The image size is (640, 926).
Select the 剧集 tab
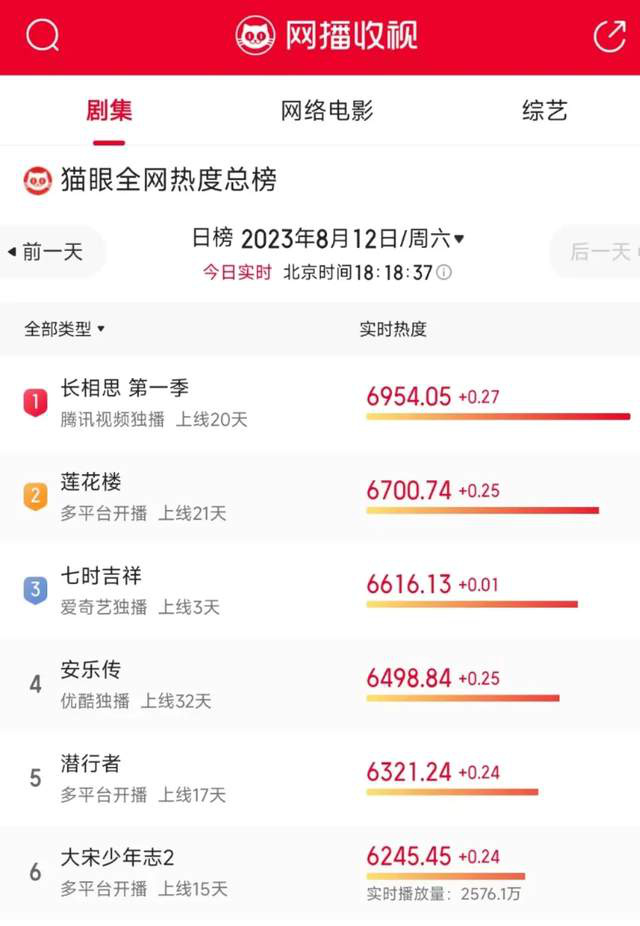109,110
